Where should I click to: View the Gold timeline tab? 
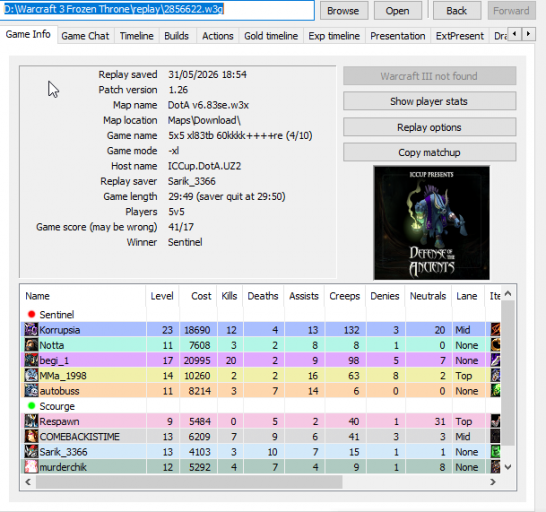(271, 36)
